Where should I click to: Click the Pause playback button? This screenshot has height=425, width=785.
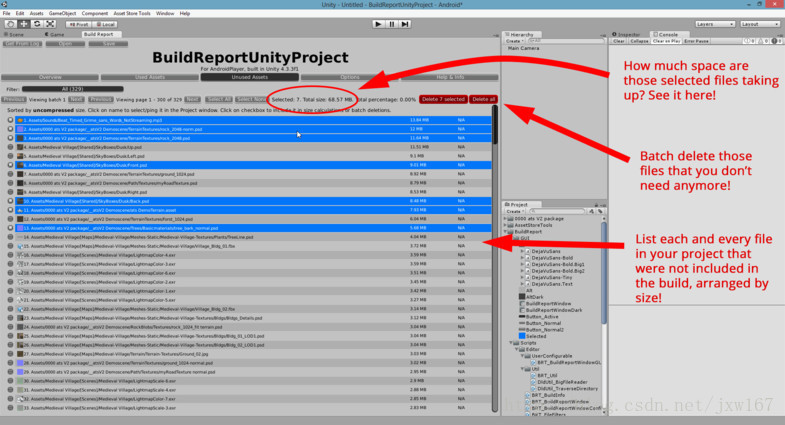point(391,24)
